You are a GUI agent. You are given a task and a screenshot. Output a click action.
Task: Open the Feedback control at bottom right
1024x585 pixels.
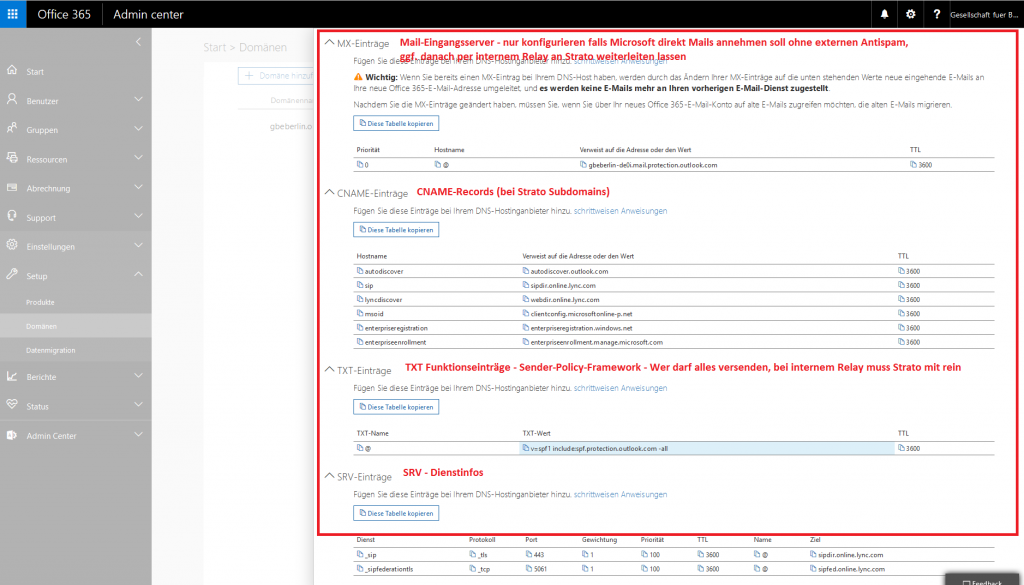click(x=981, y=580)
